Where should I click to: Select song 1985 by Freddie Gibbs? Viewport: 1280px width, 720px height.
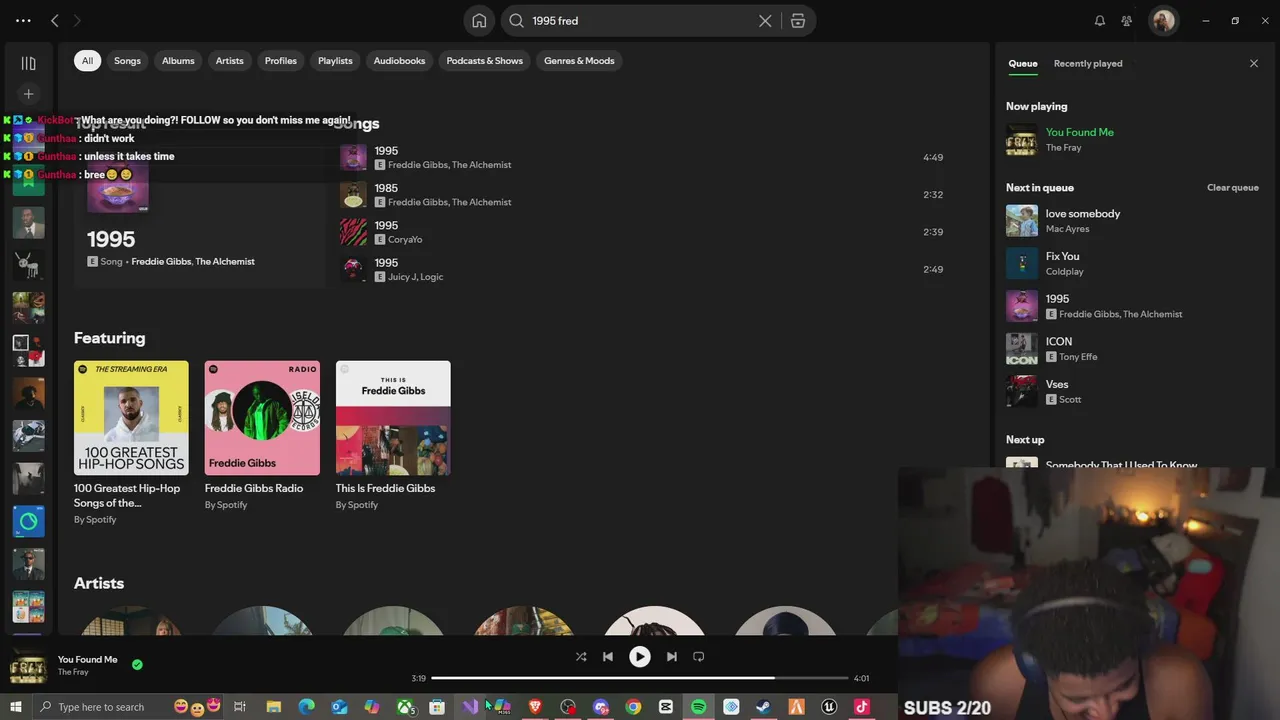tap(642, 195)
